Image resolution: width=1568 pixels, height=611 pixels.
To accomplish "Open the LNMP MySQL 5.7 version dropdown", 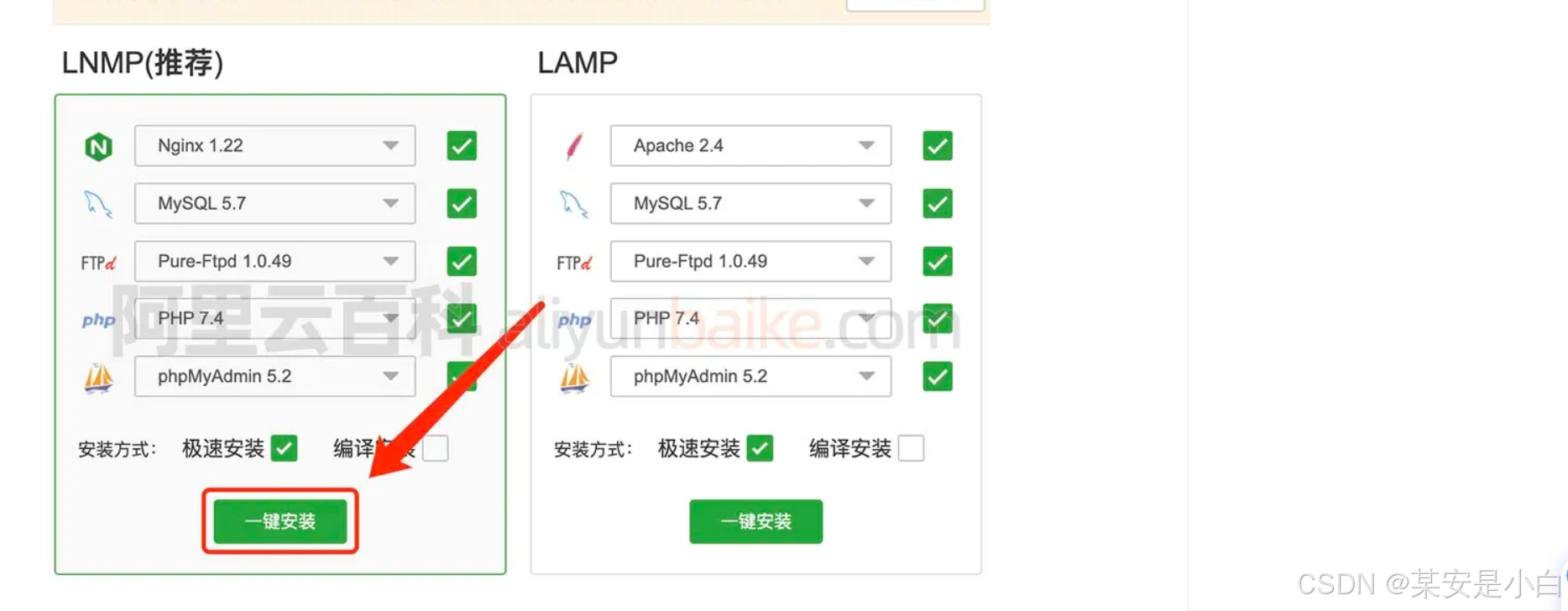I will tap(274, 203).
